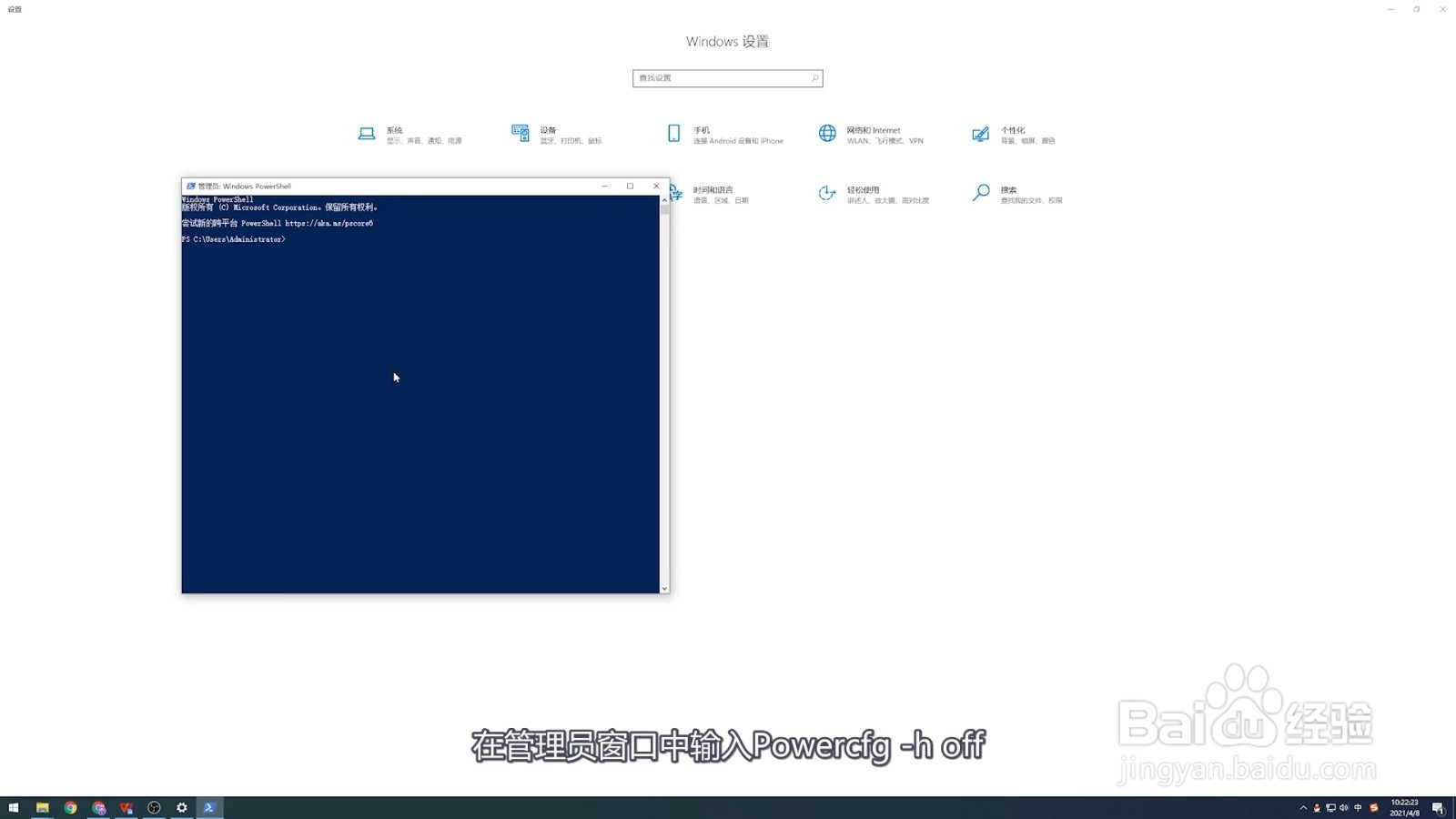The height and width of the screenshot is (819, 1456).
Task: Close the Settings window
Action: click(1442, 9)
